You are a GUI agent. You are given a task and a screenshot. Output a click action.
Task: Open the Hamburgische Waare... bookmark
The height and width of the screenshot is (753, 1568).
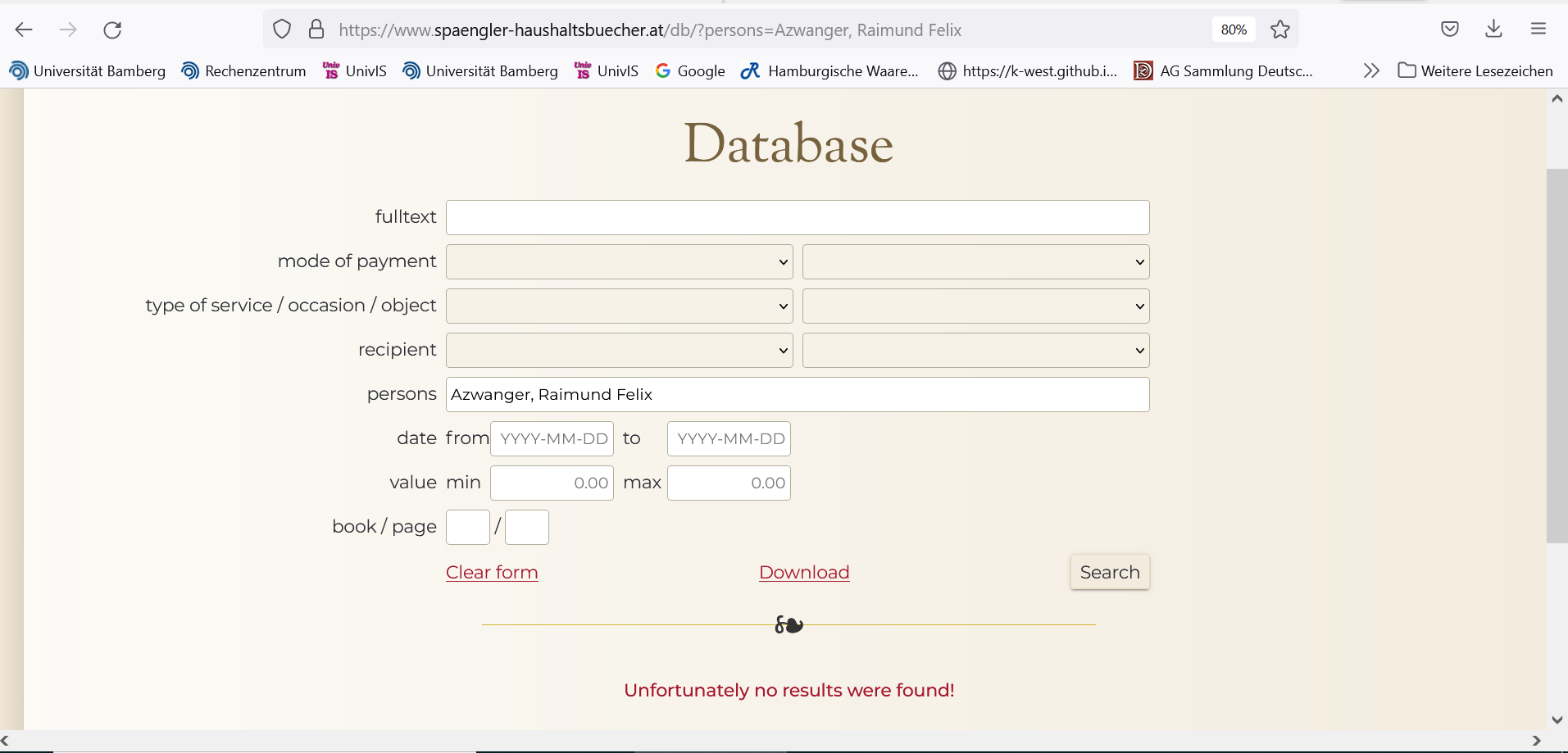tap(829, 71)
